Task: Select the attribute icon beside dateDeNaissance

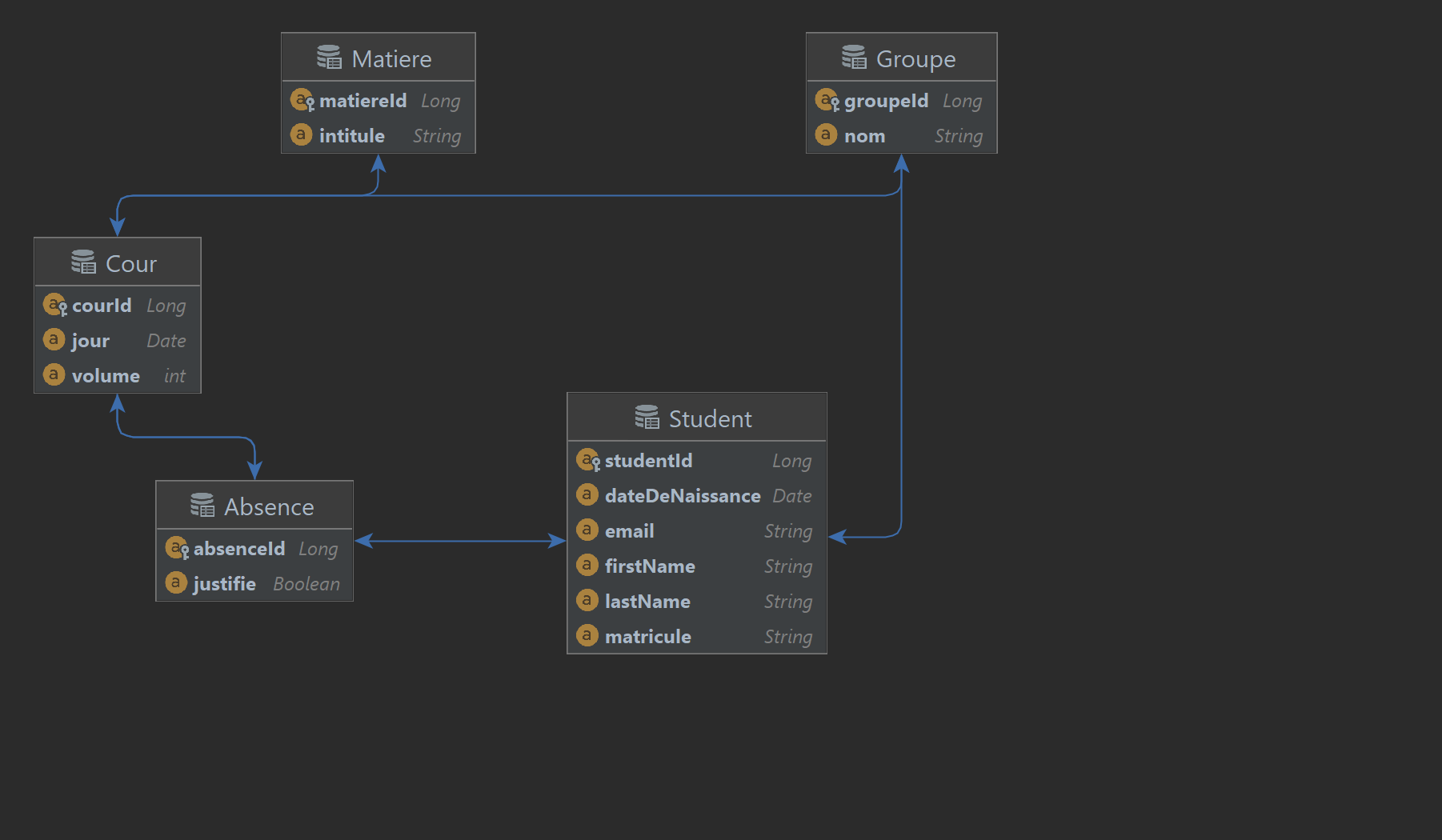Action: 587,494
